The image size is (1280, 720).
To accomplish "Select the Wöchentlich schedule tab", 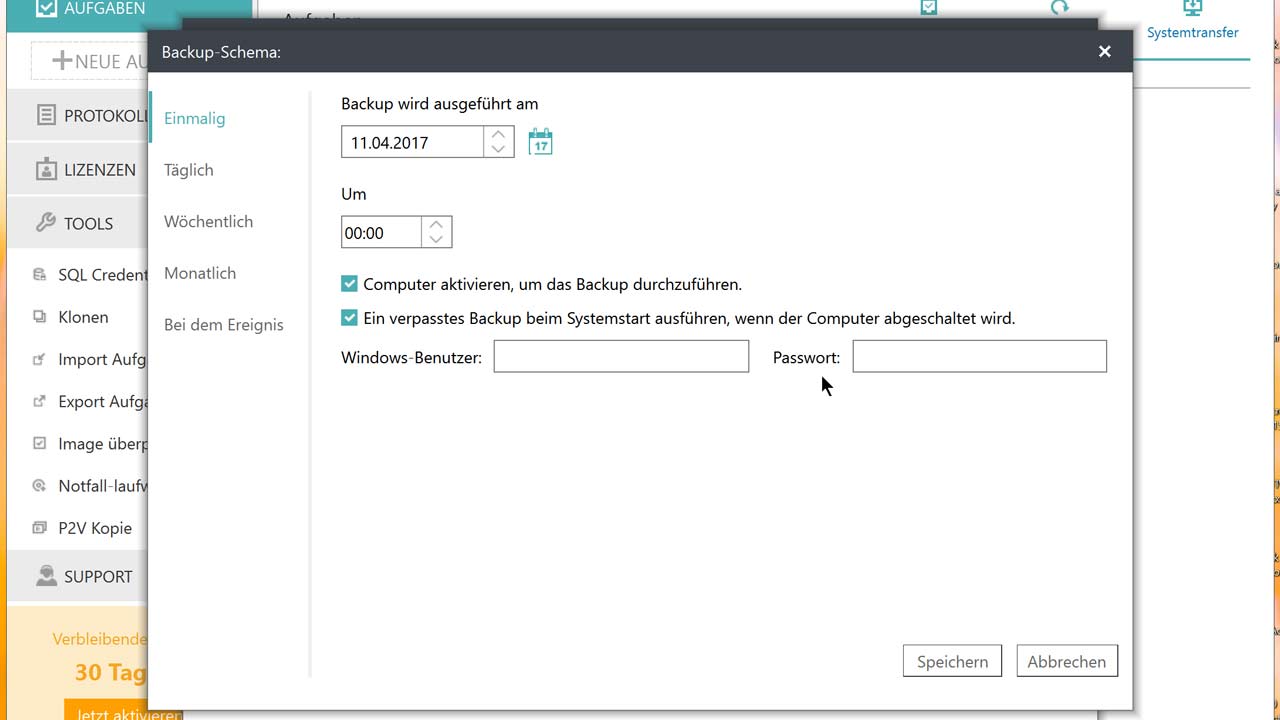I will click(x=208, y=222).
